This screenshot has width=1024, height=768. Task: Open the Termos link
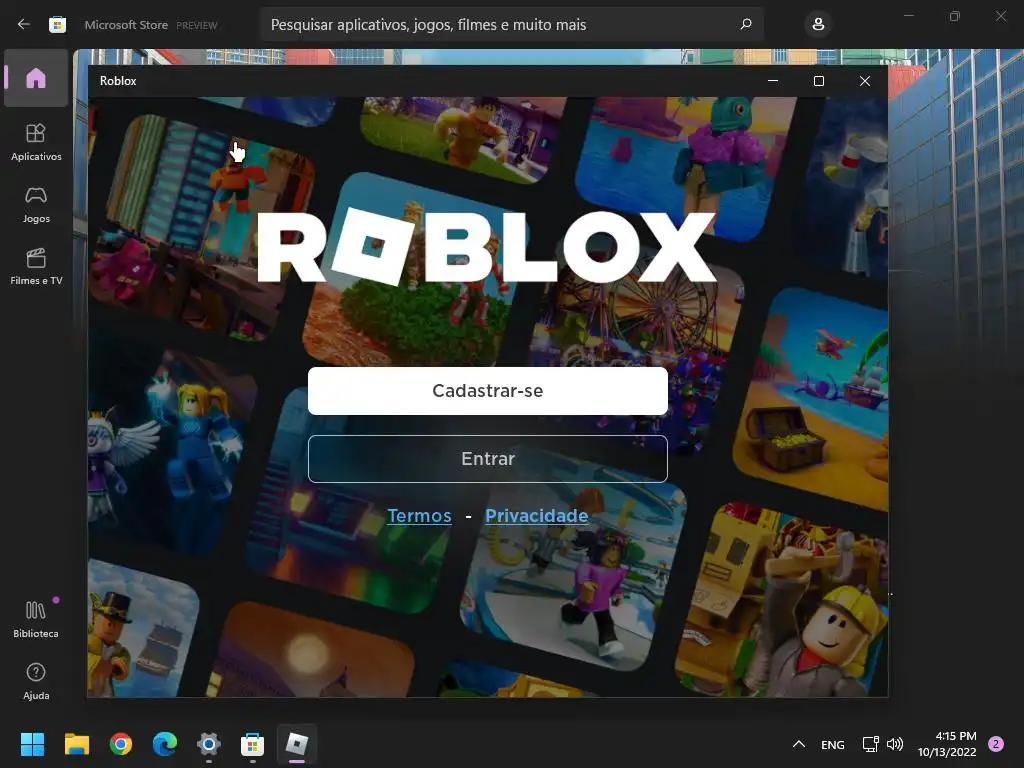(x=419, y=515)
